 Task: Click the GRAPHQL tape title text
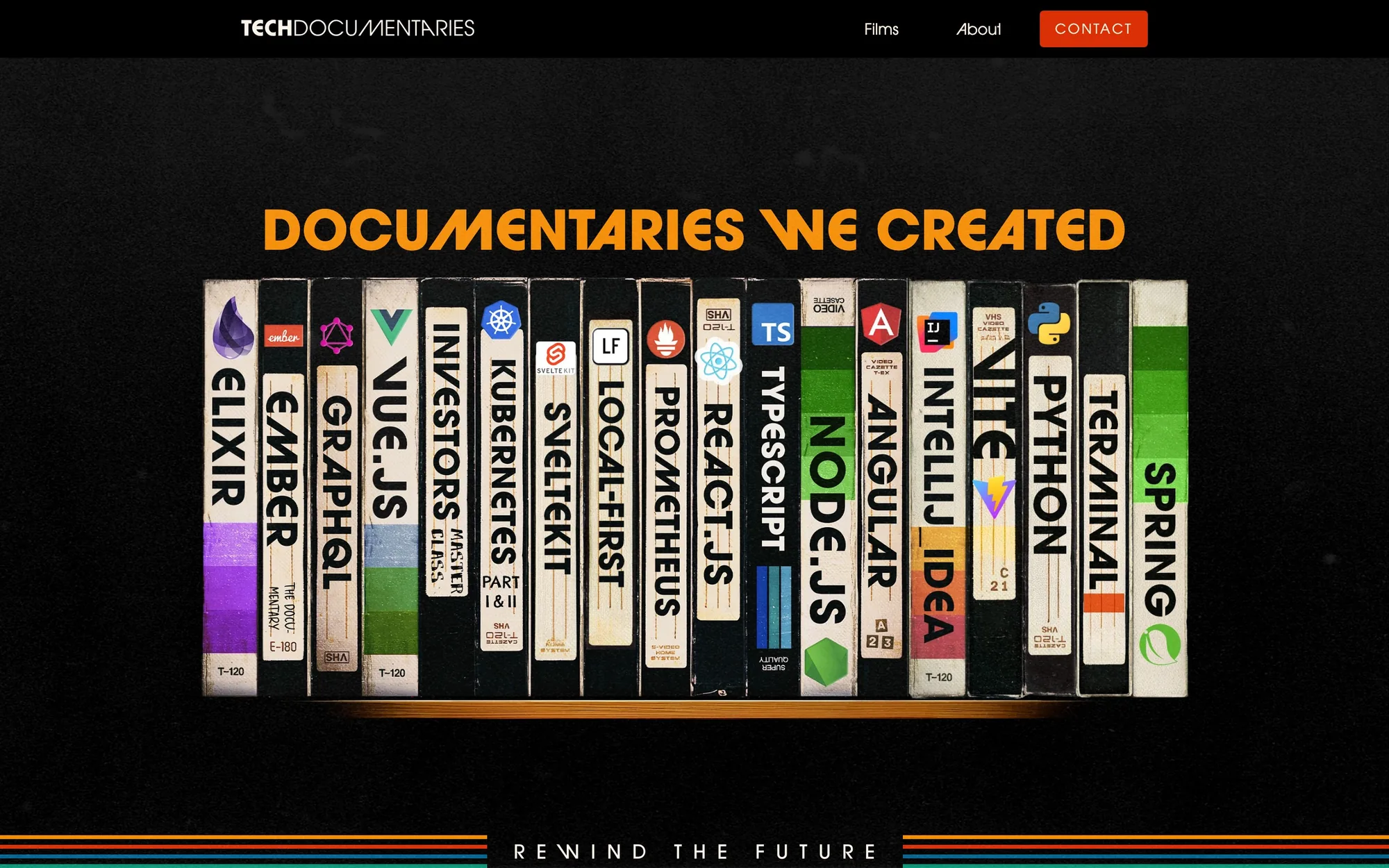[x=337, y=492]
